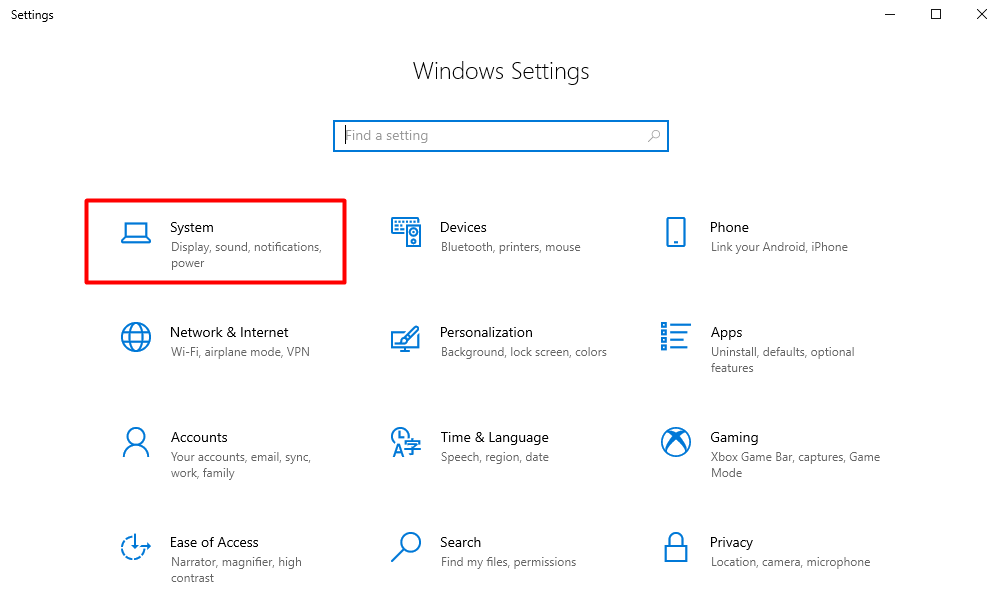Select the Accounts person icon
The width and height of the screenshot is (999, 615).
click(136, 442)
